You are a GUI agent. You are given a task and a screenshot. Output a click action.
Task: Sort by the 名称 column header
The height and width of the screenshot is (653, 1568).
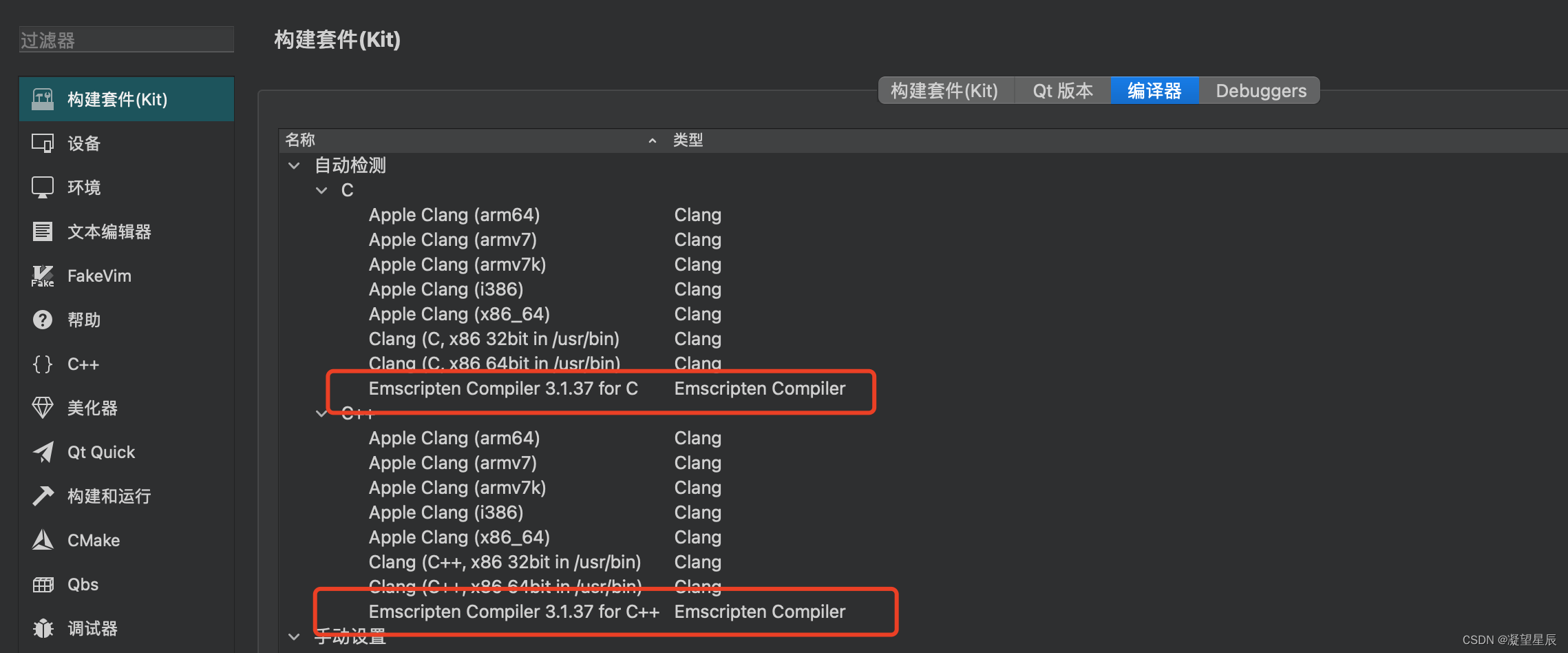[x=473, y=140]
